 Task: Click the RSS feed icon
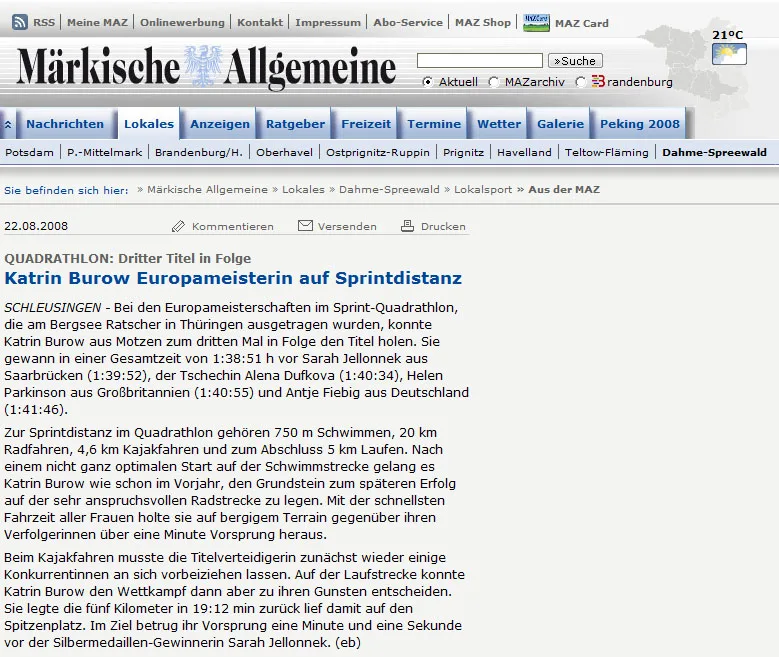point(19,22)
